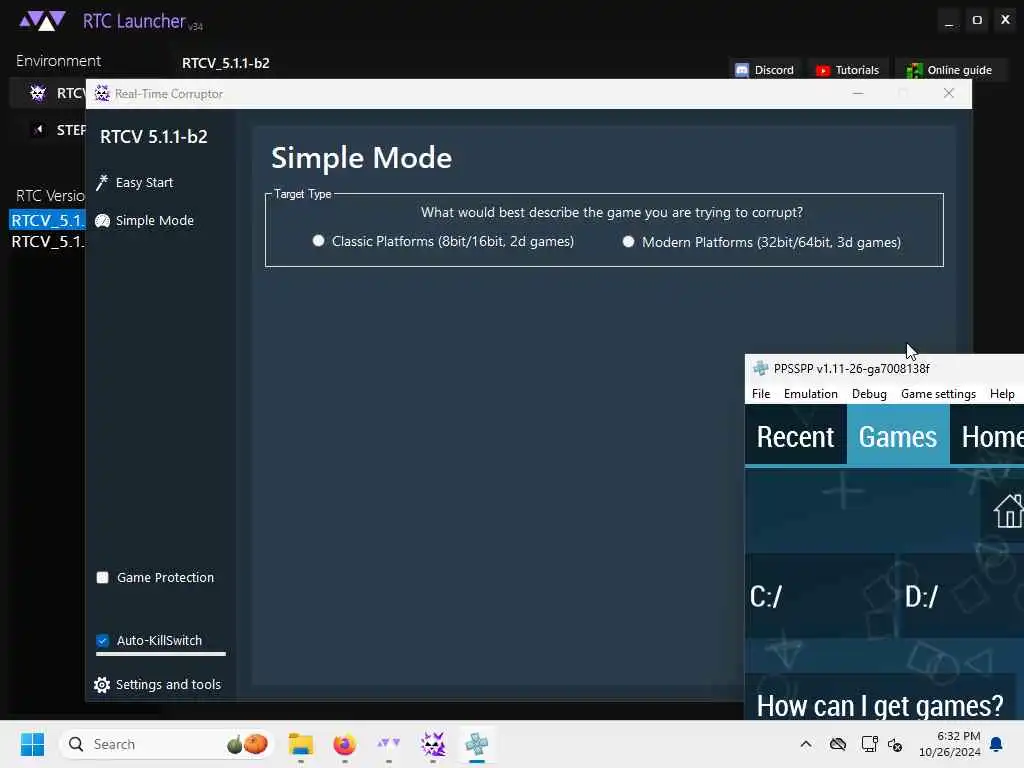Viewport: 1024px width, 768px height.
Task: Click the Easy Start wand icon
Action: pyautogui.click(x=102, y=183)
